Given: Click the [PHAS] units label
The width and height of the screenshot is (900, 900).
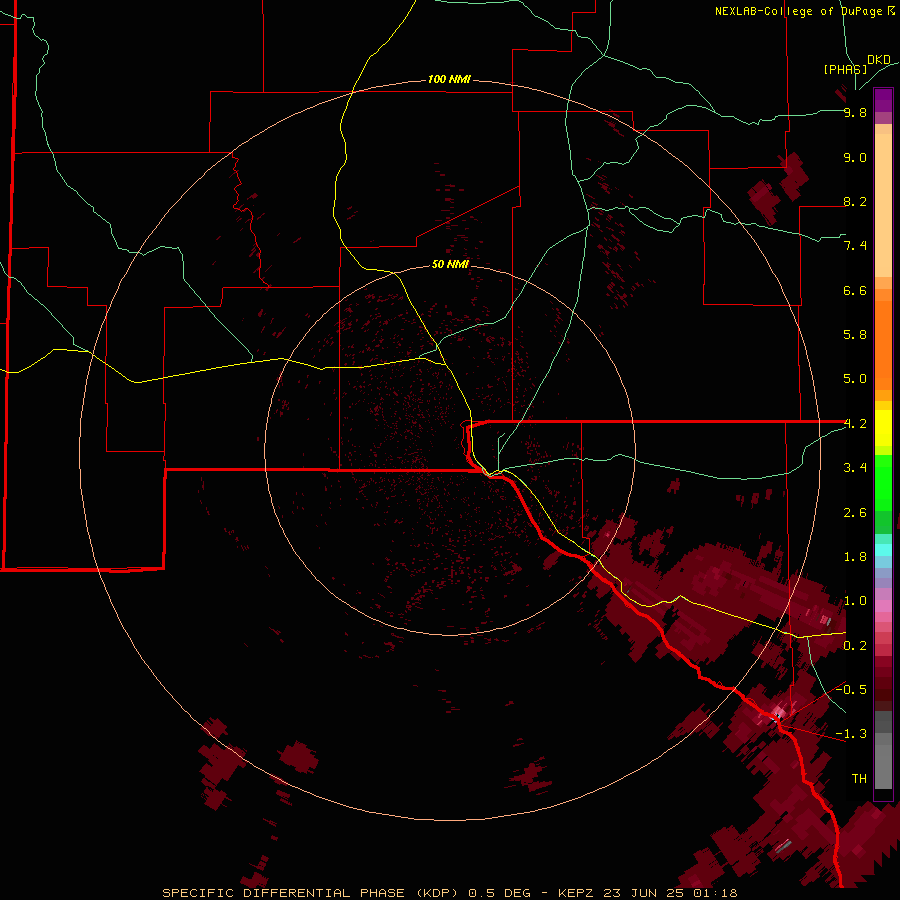Looking at the screenshot, I should tap(845, 69).
